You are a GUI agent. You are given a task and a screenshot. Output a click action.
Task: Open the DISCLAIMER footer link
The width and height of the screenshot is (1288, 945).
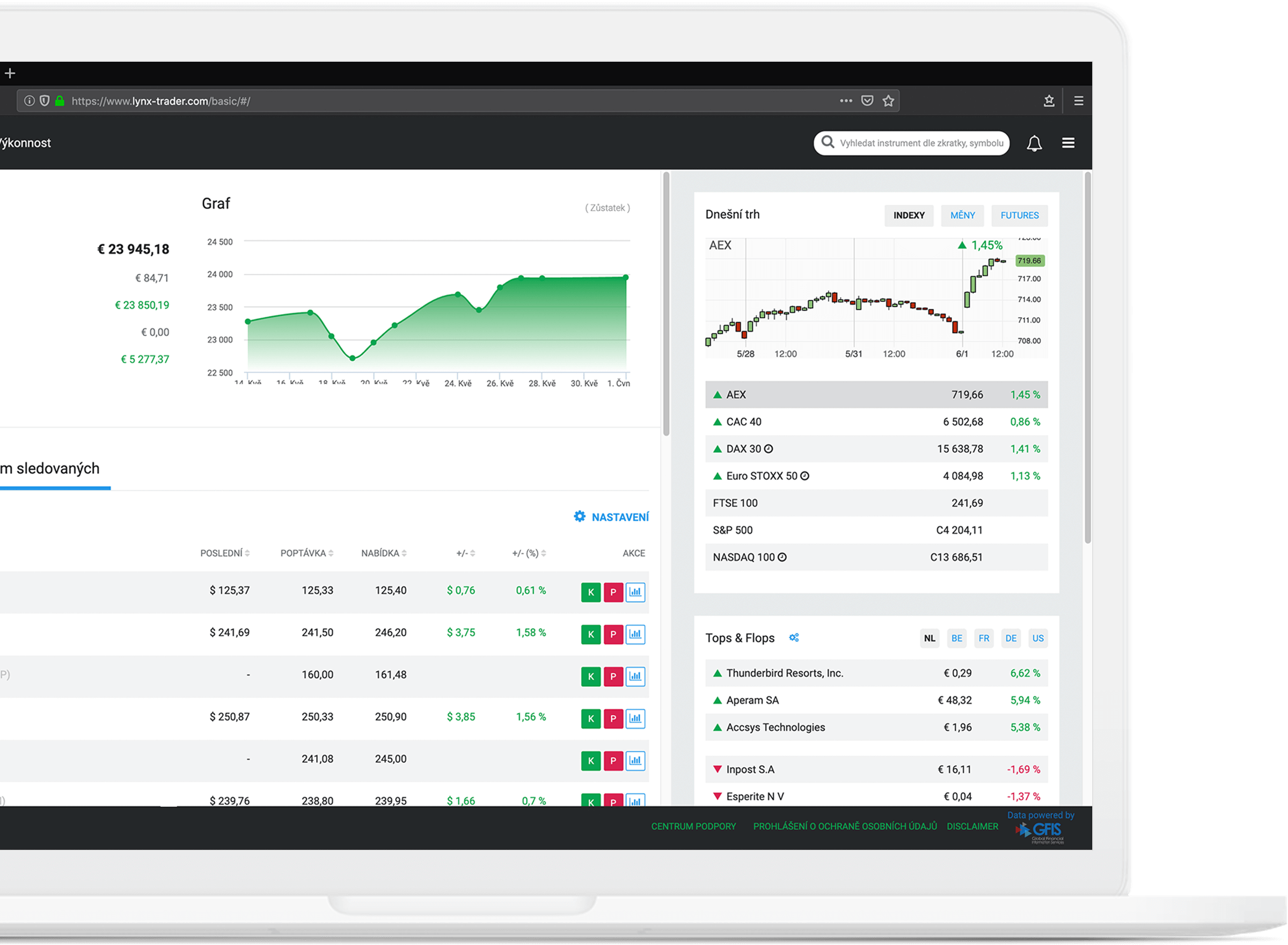click(972, 826)
